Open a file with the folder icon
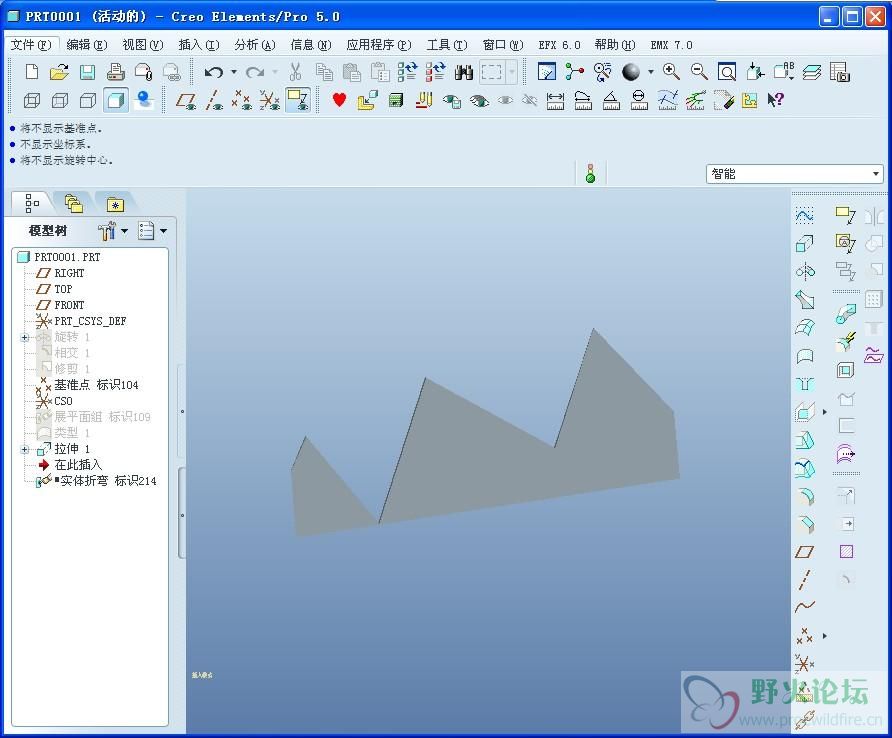Viewport: 892px width, 738px height. click(x=59, y=72)
